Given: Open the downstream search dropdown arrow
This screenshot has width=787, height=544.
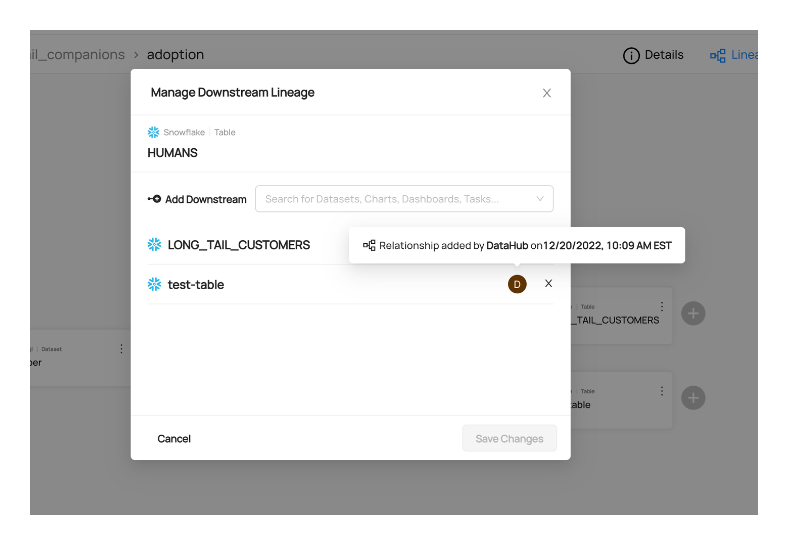Looking at the screenshot, I should click(x=540, y=199).
